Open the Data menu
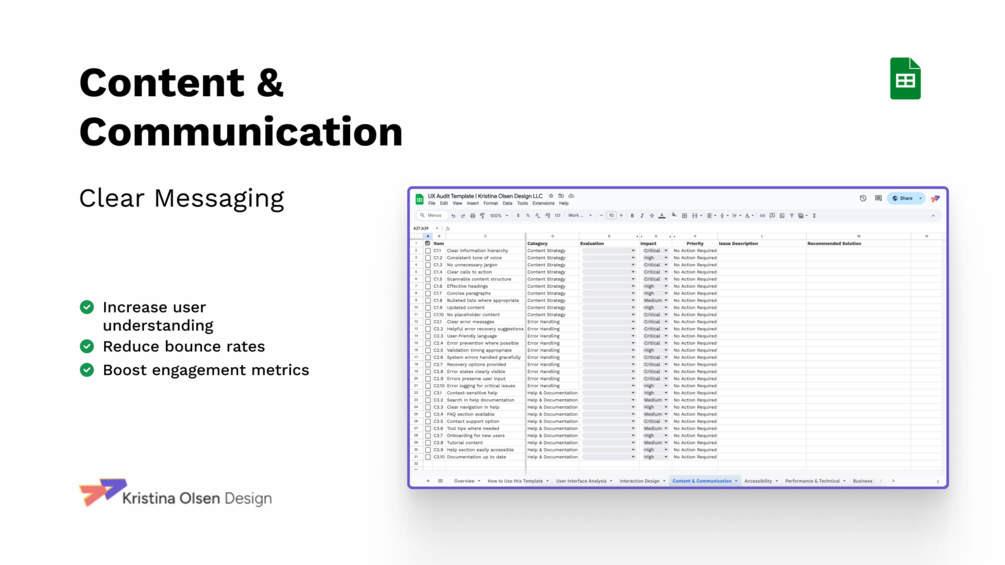Screen dimensions: 1005x565 (508, 203)
